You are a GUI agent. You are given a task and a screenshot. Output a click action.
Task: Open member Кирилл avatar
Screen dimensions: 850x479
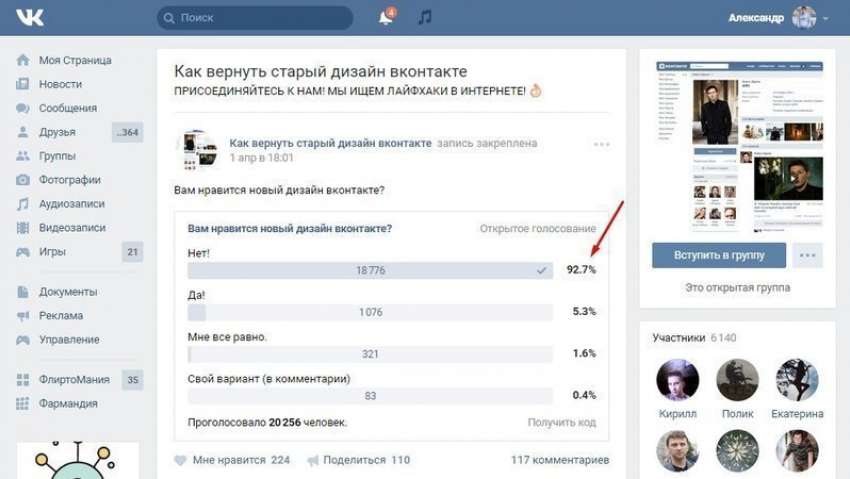point(678,380)
